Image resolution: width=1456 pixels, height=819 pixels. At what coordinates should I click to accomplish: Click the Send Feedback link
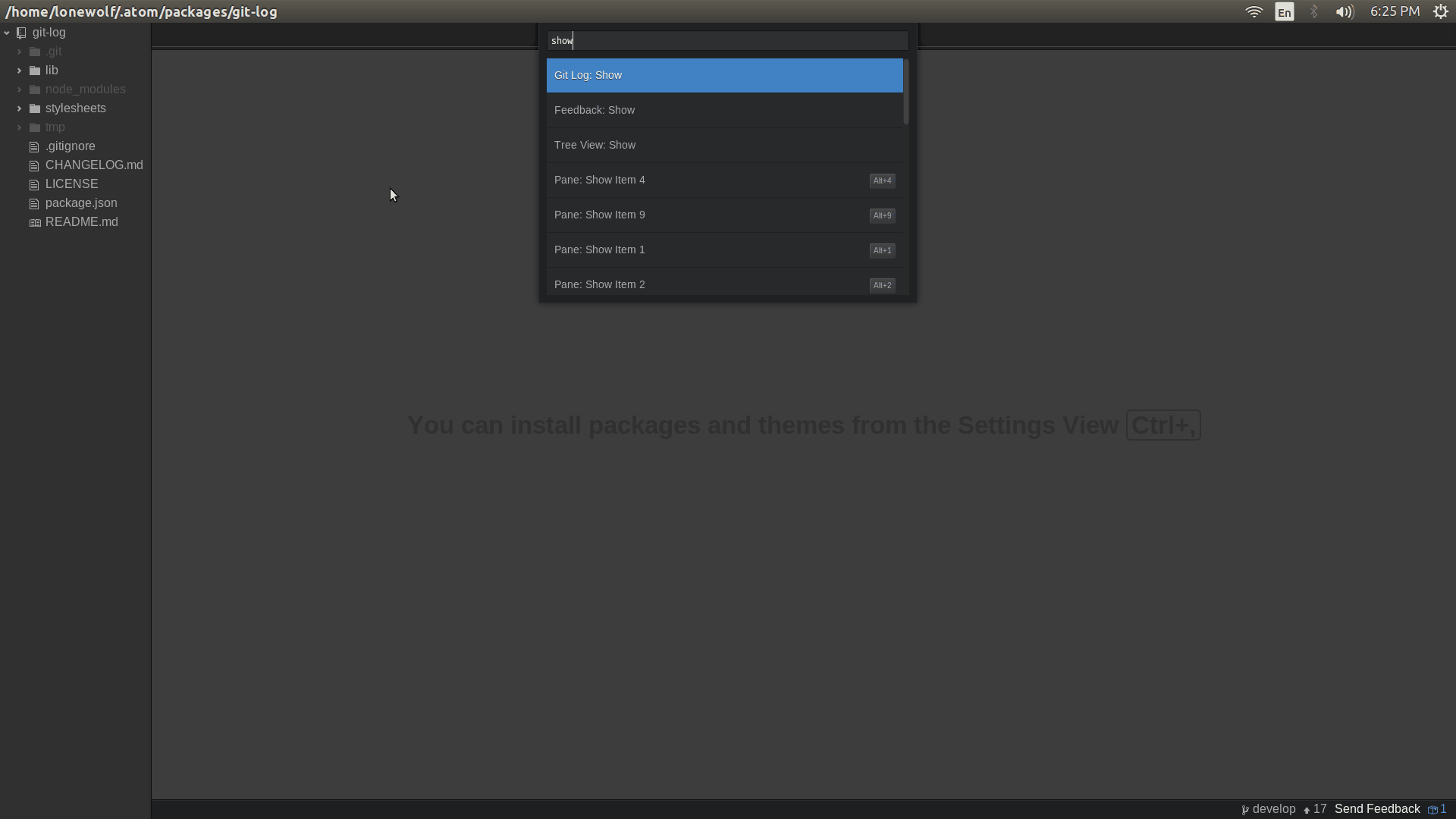click(x=1376, y=809)
